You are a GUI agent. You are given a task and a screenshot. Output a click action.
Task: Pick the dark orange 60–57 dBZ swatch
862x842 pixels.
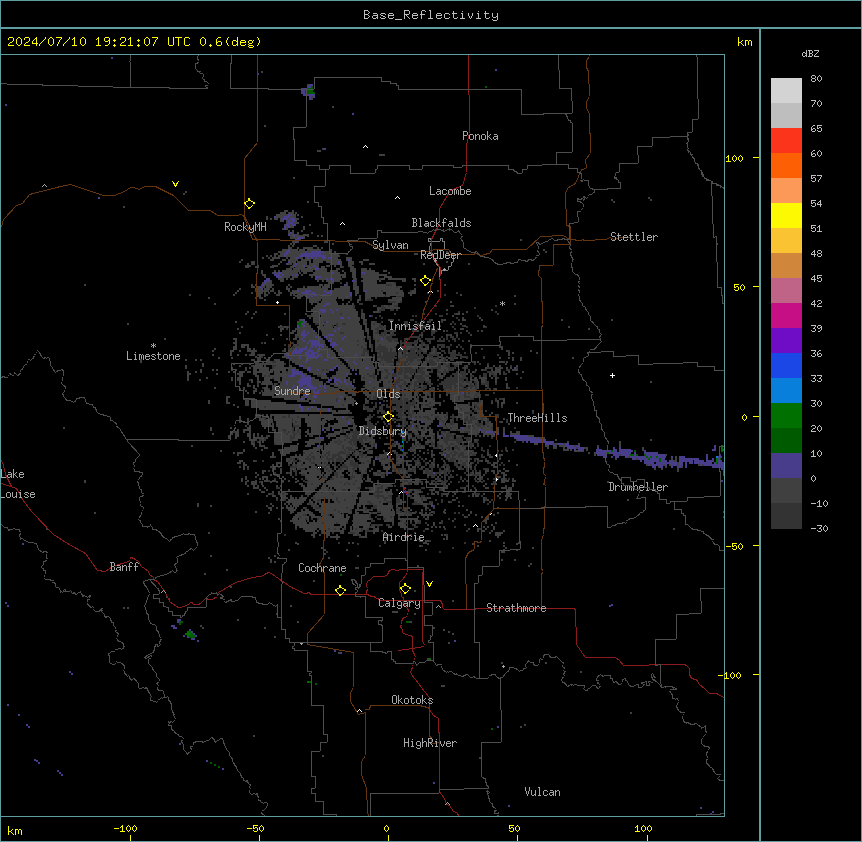[x=786, y=165]
